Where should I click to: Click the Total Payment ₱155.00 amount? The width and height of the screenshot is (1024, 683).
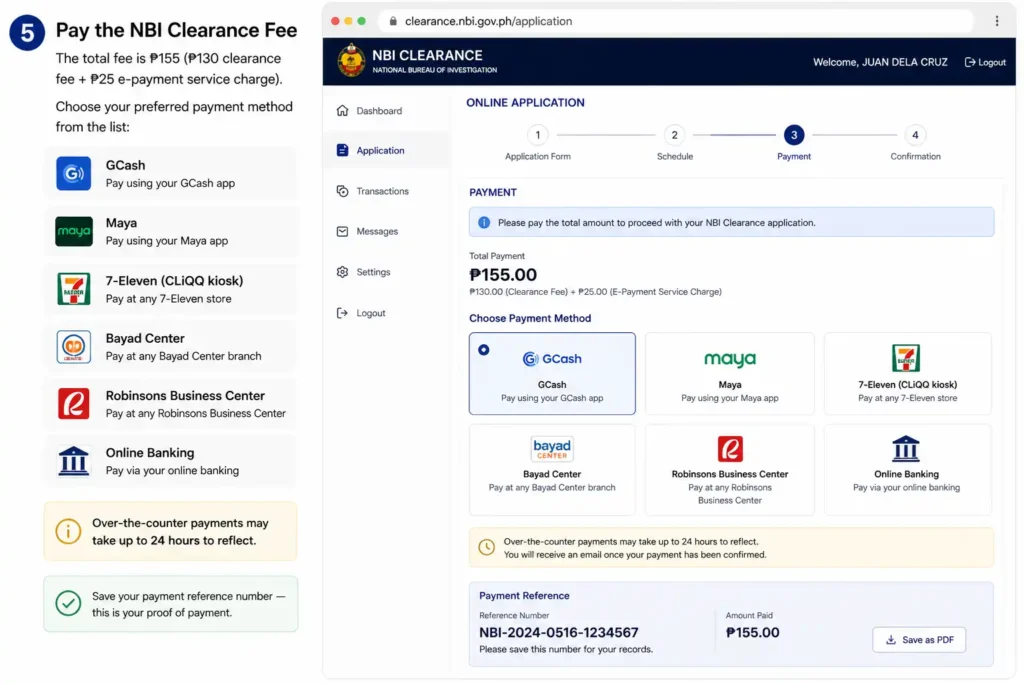[503, 275]
